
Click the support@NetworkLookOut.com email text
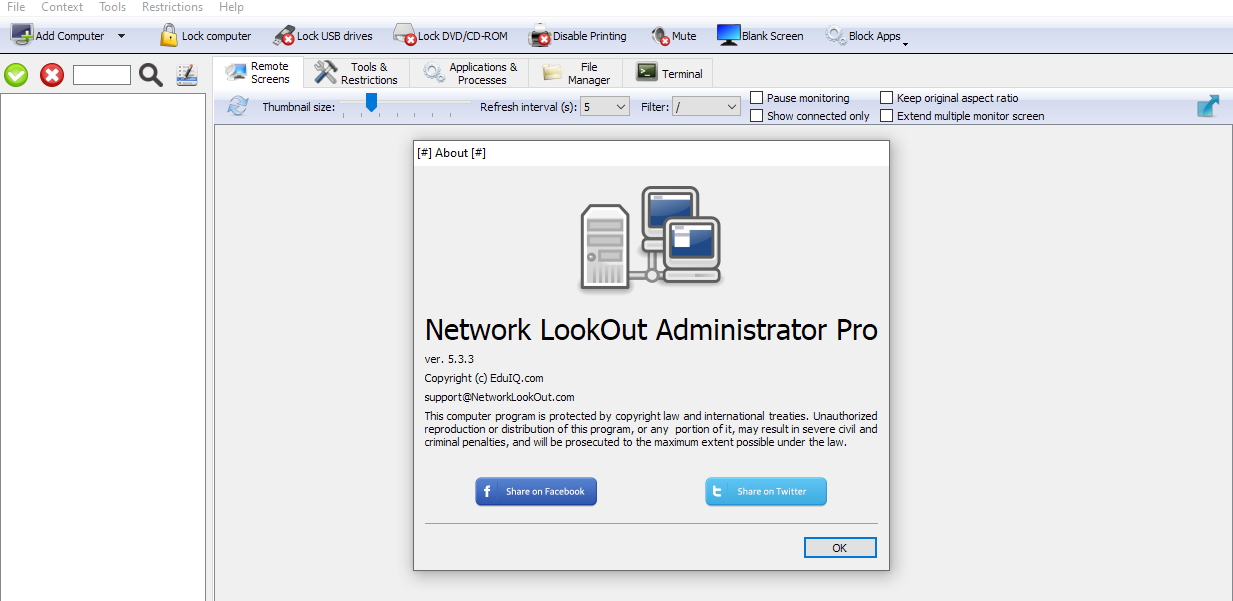tap(500, 397)
